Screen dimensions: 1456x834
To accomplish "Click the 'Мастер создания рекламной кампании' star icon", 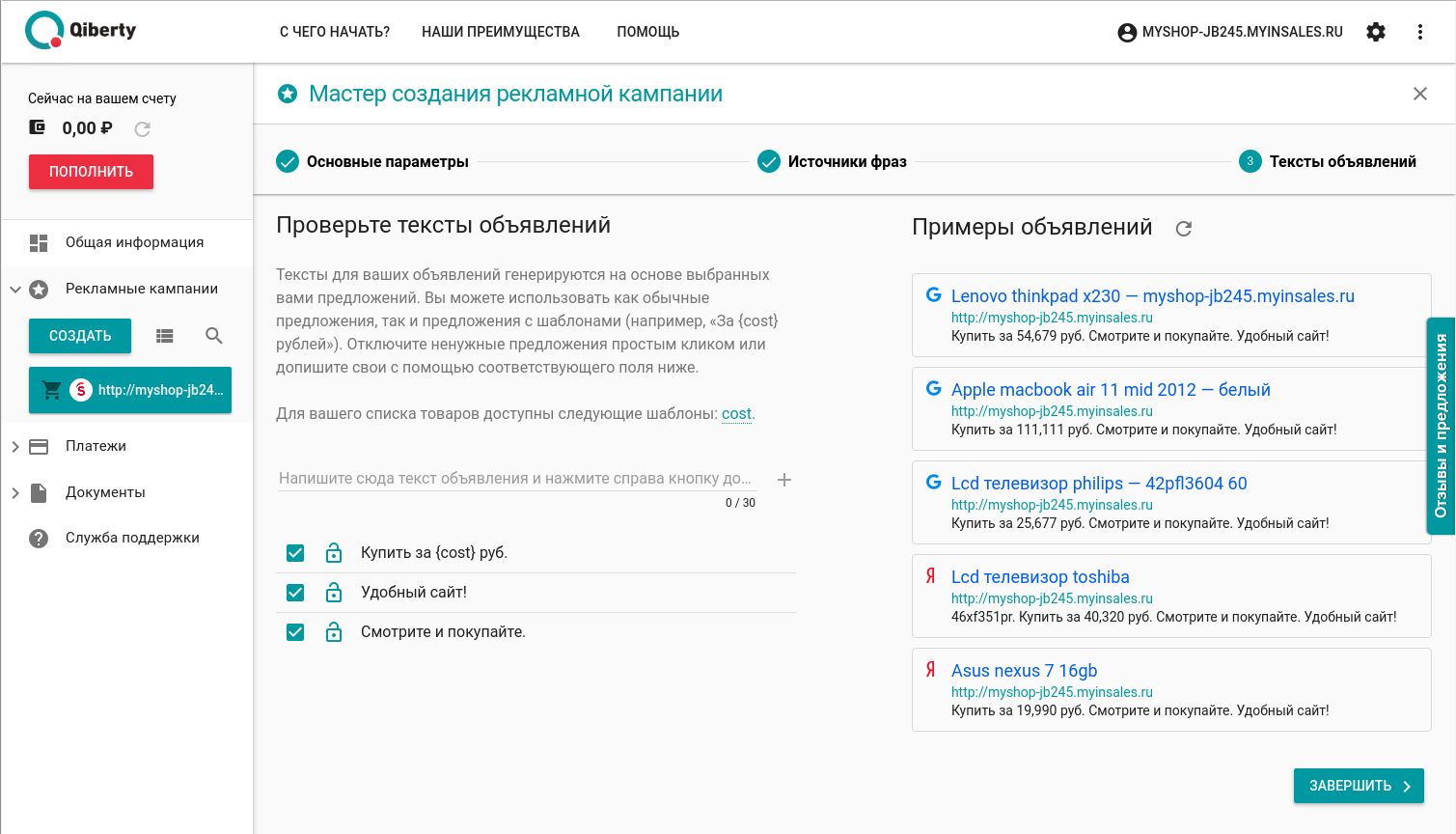I will (x=288, y=94).
